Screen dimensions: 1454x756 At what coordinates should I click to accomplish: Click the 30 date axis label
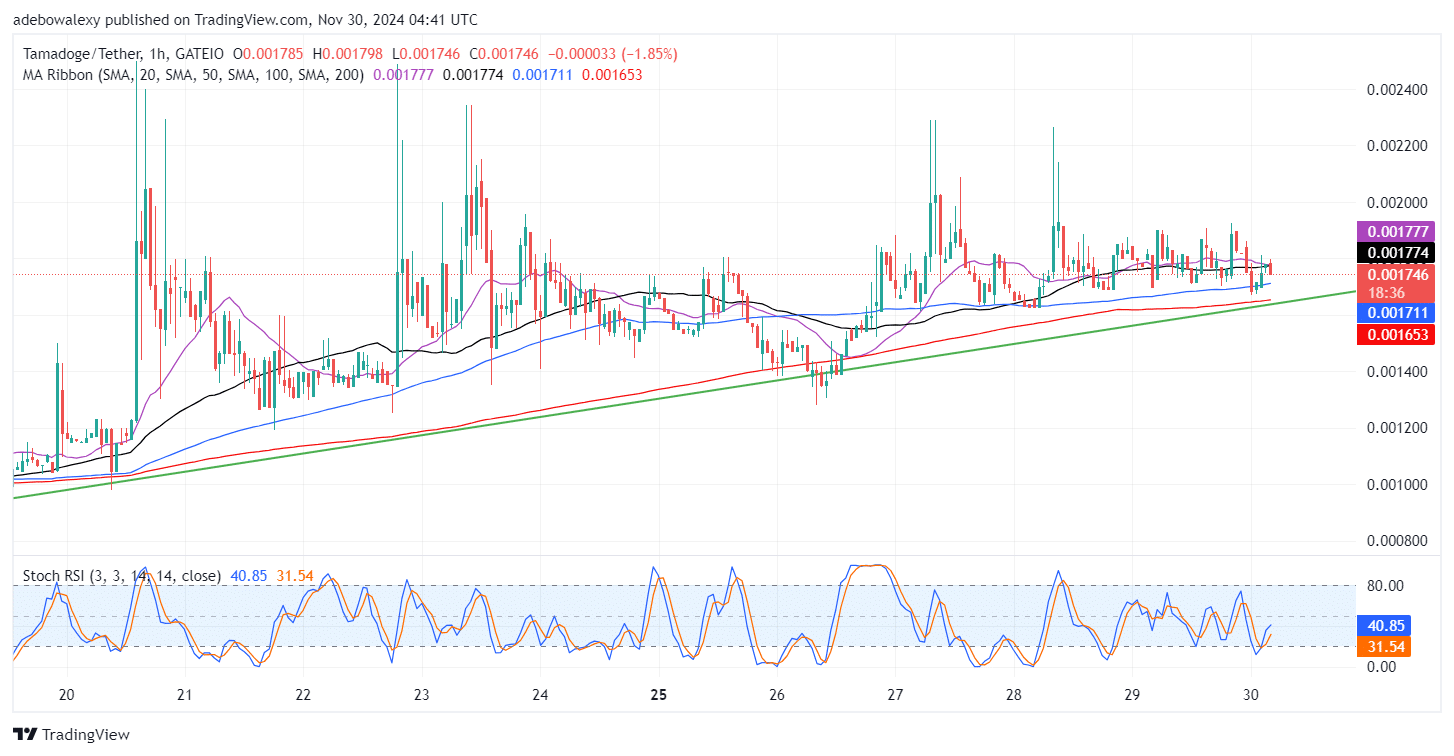1250,694
